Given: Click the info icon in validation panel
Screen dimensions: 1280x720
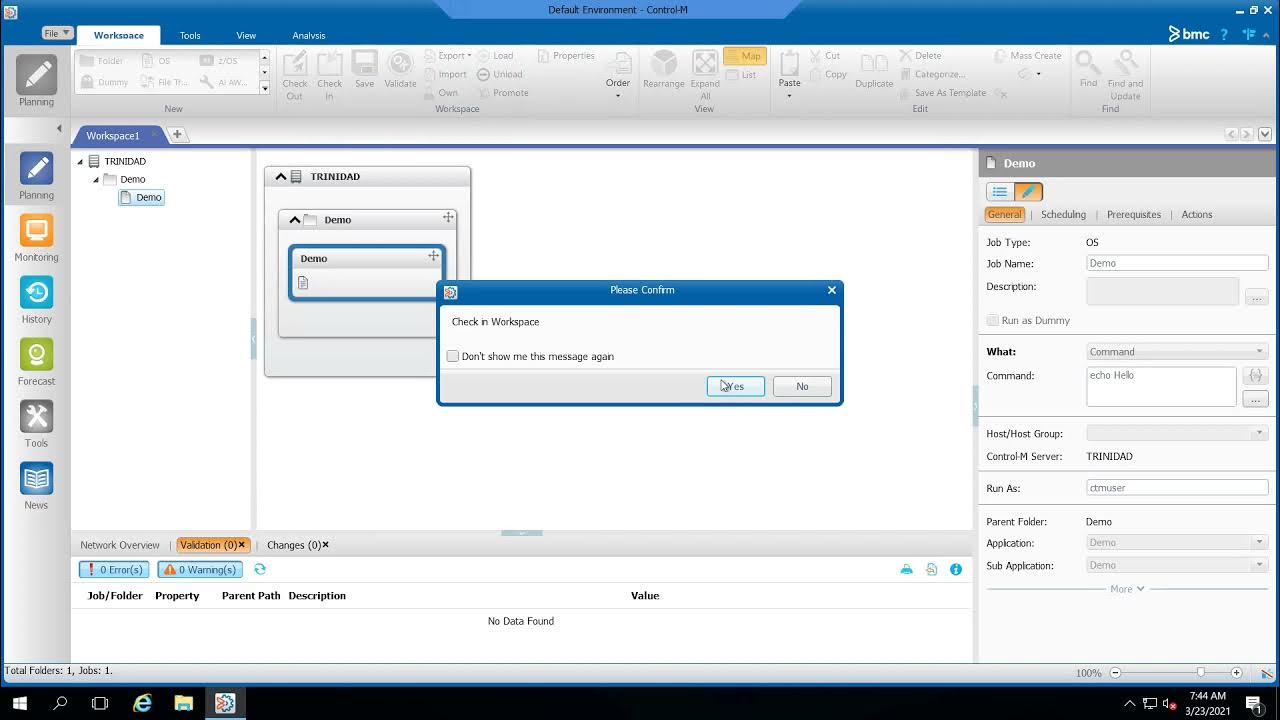Looking at the screenshot, I should coord(956,569).
